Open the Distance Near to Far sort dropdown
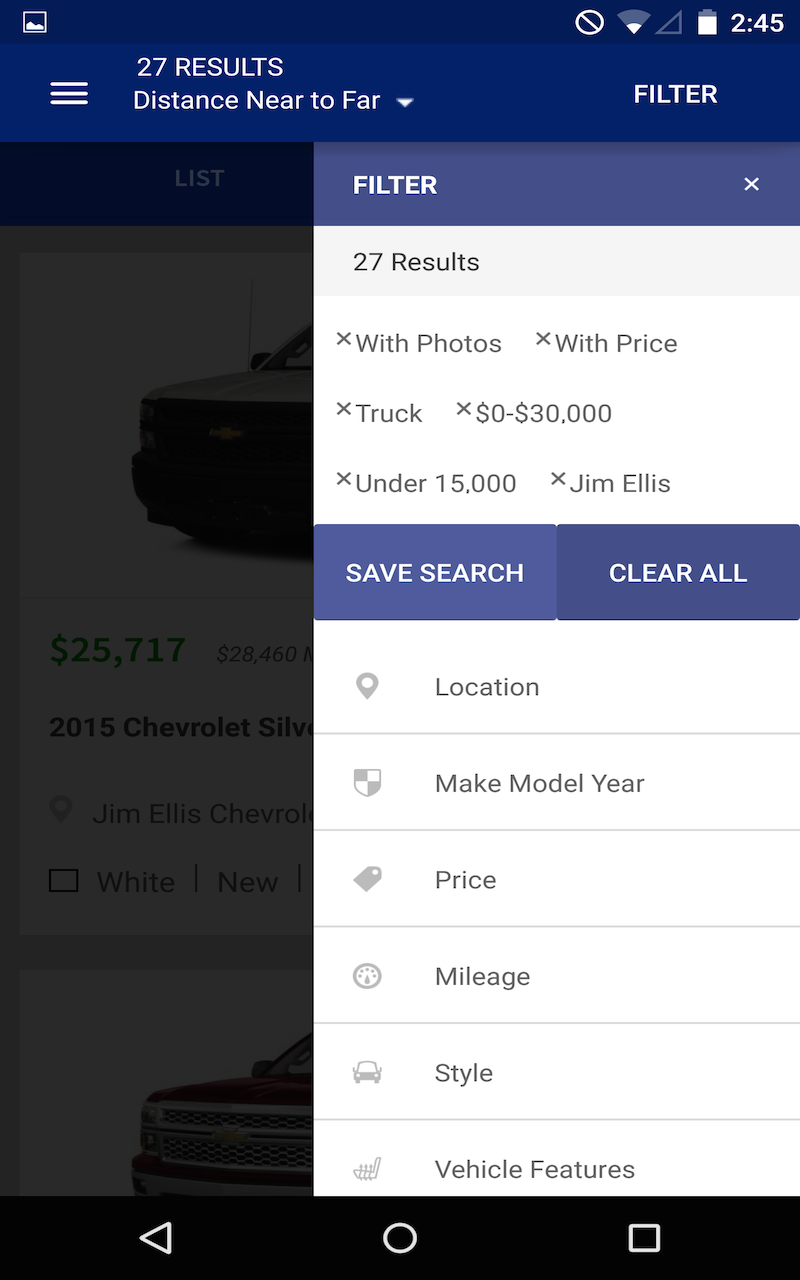 tap(273, 100)
